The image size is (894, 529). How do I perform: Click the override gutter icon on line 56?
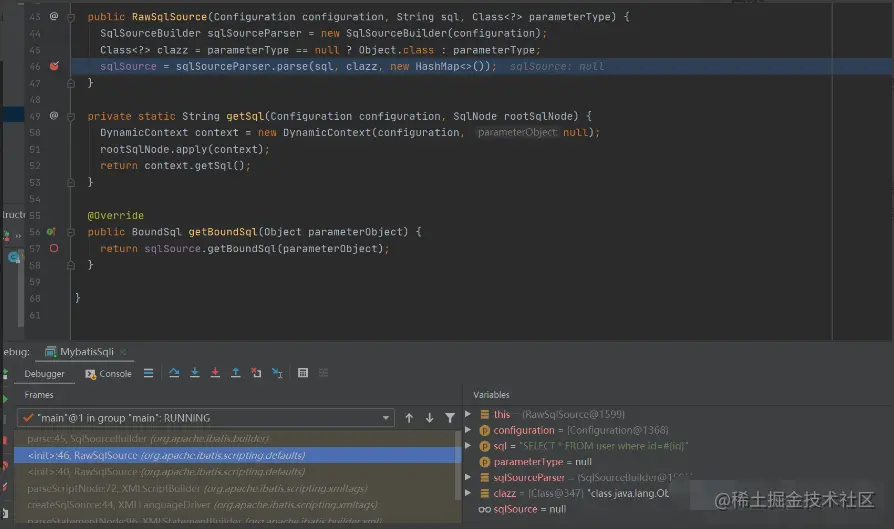point(51,232)
